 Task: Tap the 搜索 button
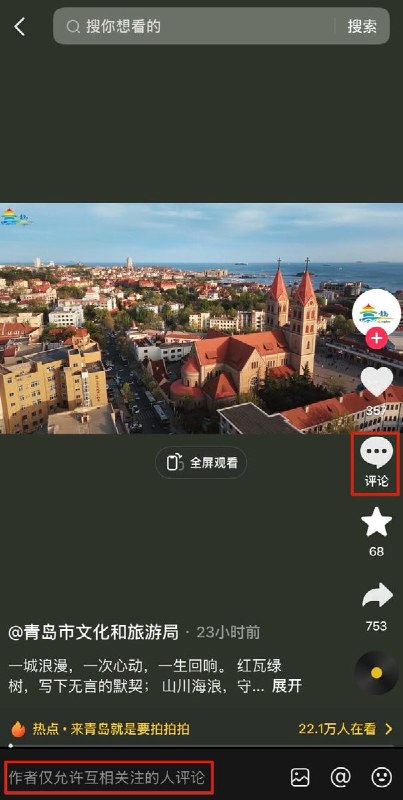click(362, 27)
